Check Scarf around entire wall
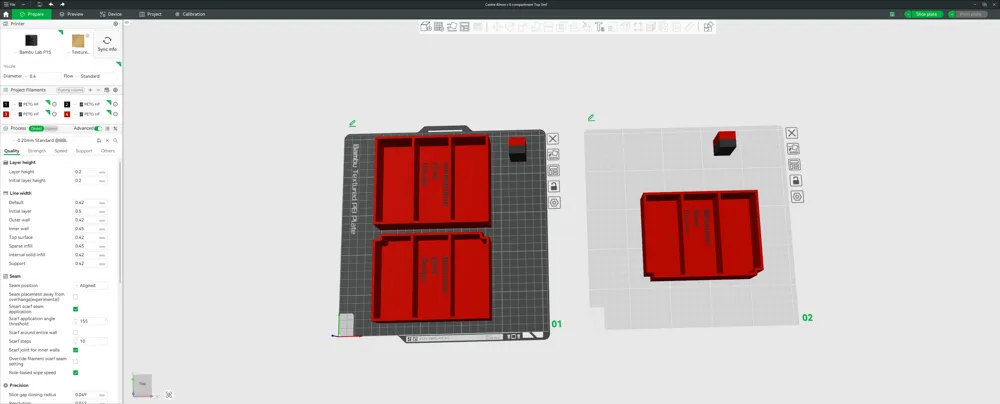 click(75, 333)
